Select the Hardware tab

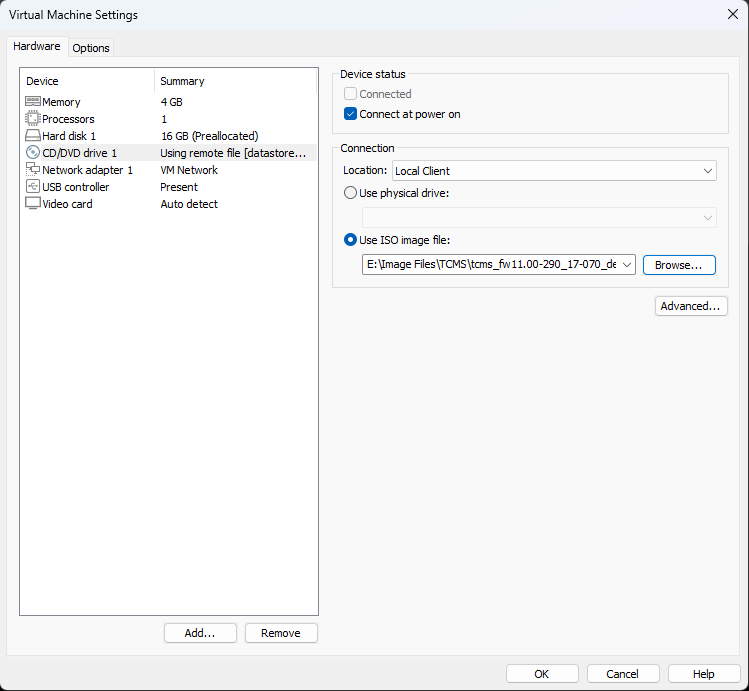[37, 47]
